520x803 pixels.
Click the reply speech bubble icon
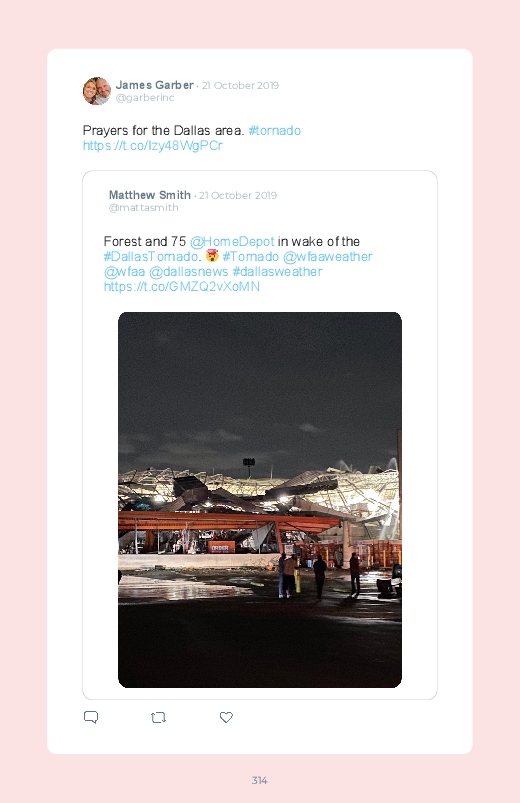[91, 717]
